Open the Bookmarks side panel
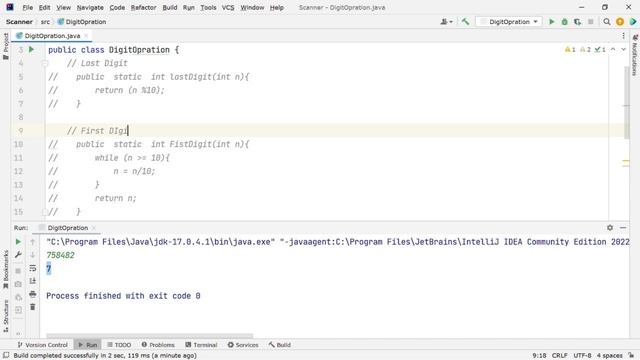 coord(6,268)
